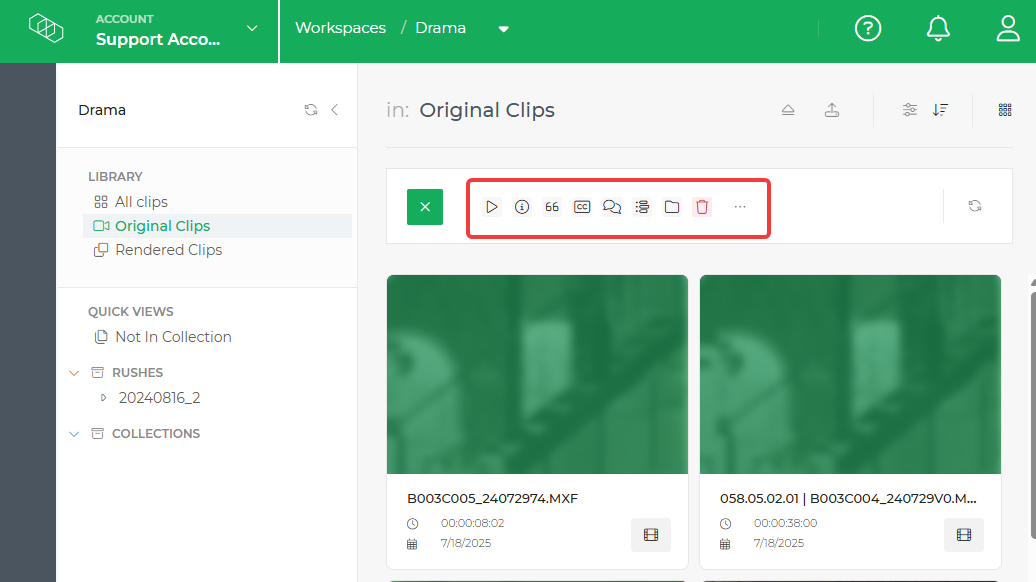
Task: Open comments speech bubbles icon
Action: 612,207
